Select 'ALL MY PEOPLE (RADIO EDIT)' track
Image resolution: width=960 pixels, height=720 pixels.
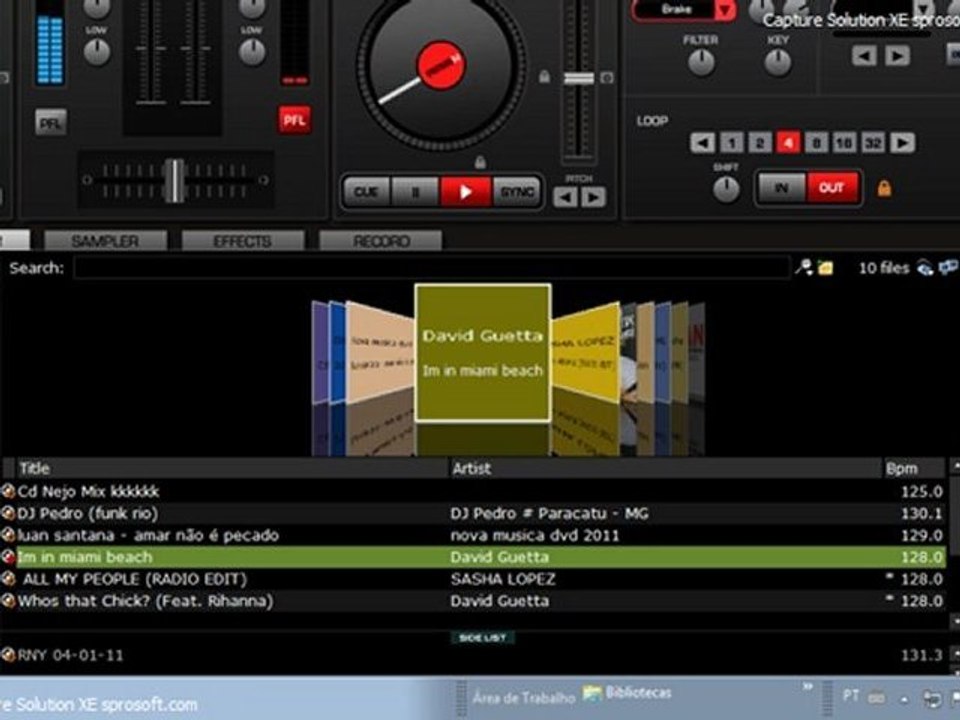(x=473, y=579)
